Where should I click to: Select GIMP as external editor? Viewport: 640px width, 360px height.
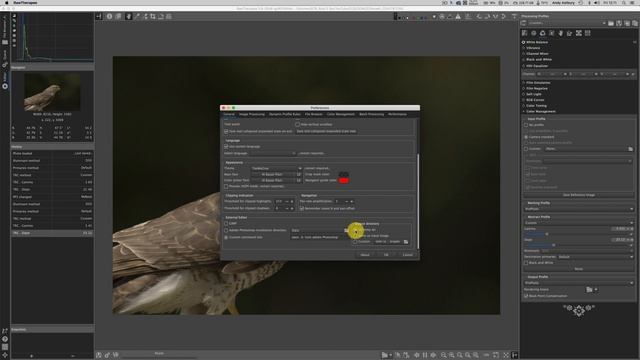pyautogui.click(x=226, y=223)
